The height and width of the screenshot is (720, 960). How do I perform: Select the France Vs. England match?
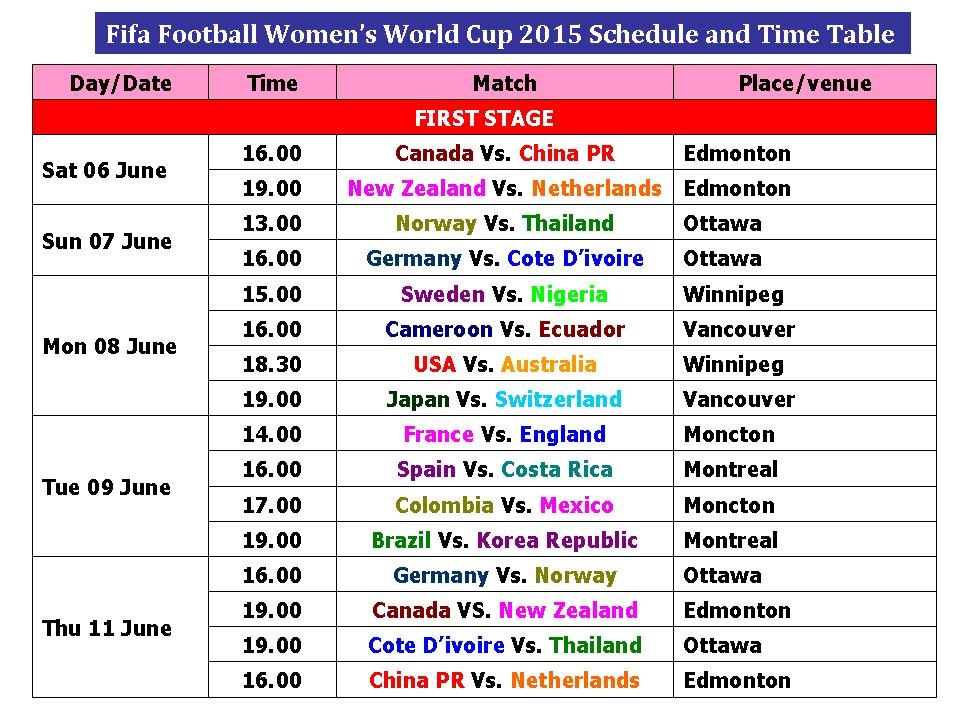(x=504, y=434)
